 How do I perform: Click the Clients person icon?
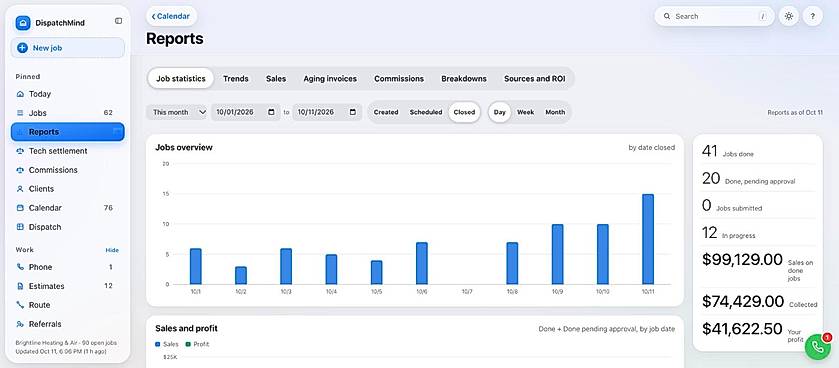point(20,189)
